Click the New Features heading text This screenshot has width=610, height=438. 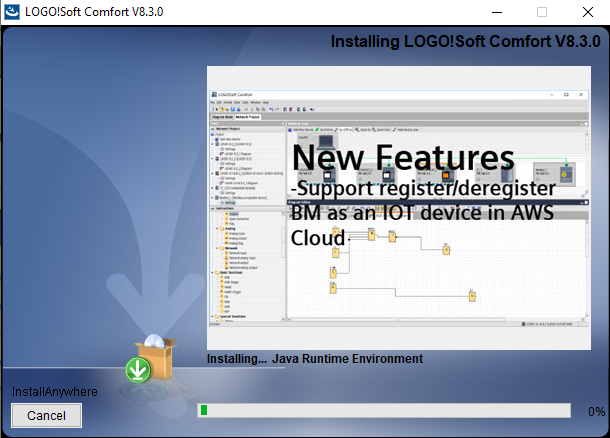click(x=403, y=158)
